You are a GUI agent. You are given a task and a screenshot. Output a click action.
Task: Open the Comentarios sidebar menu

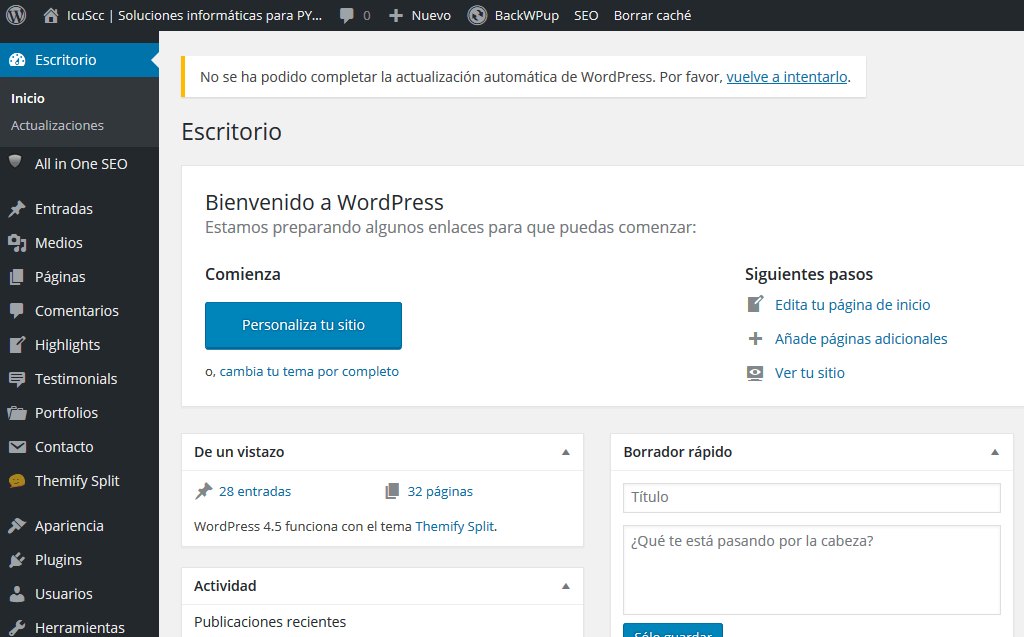tap(80, 311)
